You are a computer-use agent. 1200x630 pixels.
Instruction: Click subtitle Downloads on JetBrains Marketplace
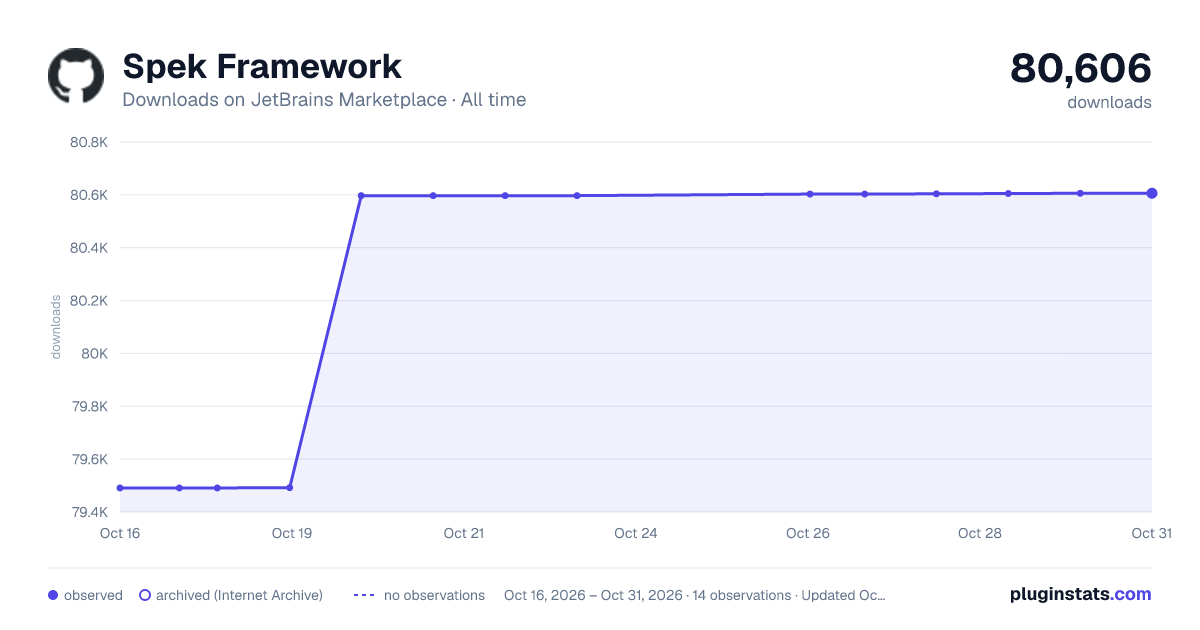pos(285,100)
